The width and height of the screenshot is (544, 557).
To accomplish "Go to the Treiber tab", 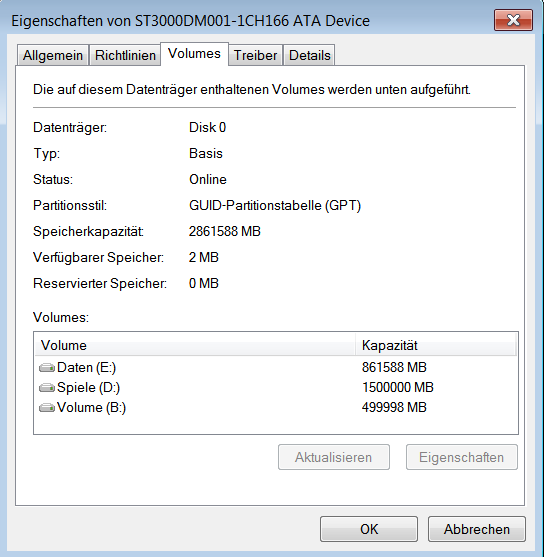I will pyautogui.click(x=255, y=55).
